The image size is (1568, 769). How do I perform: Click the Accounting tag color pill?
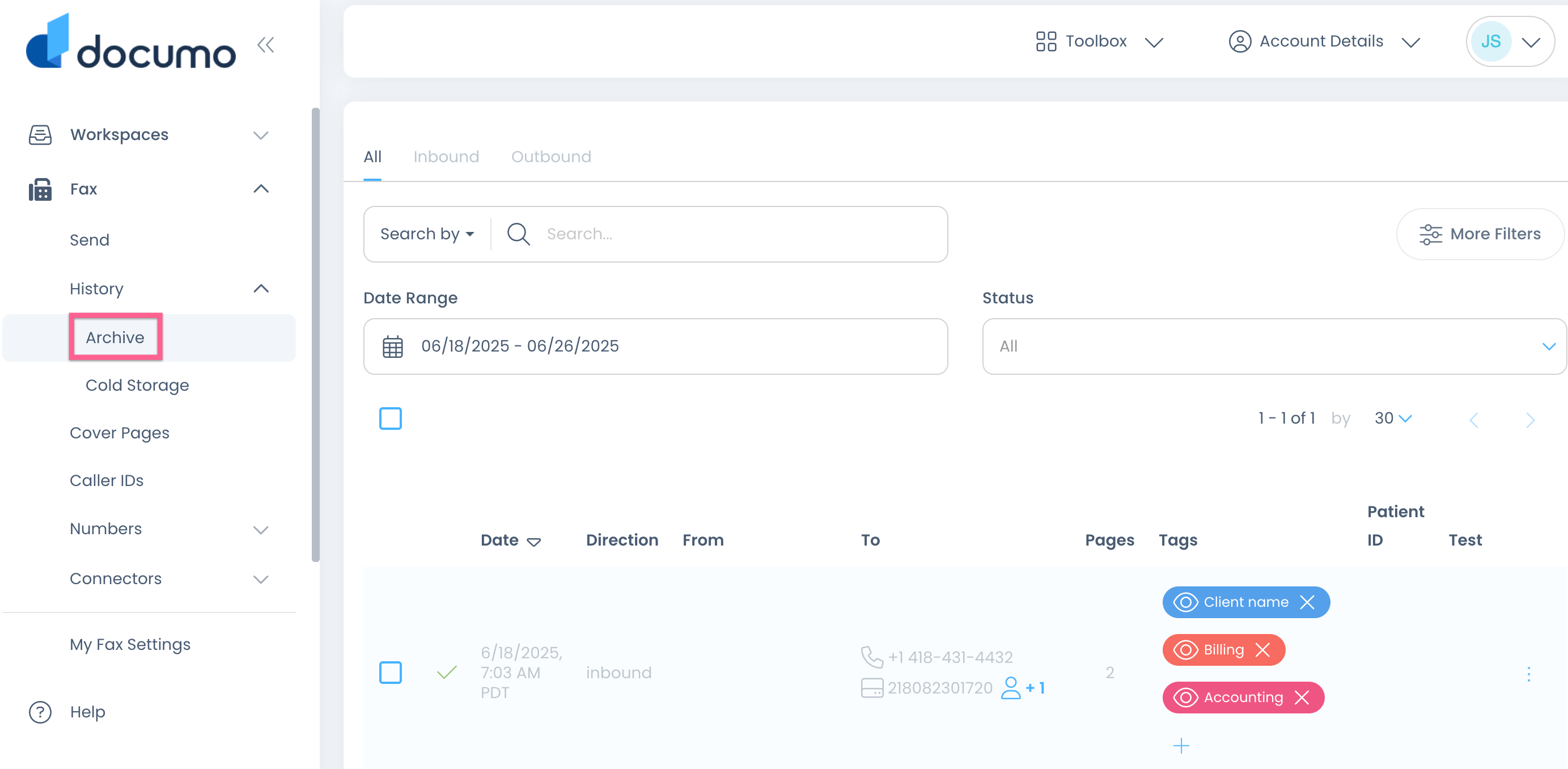tap(1243, 698)
